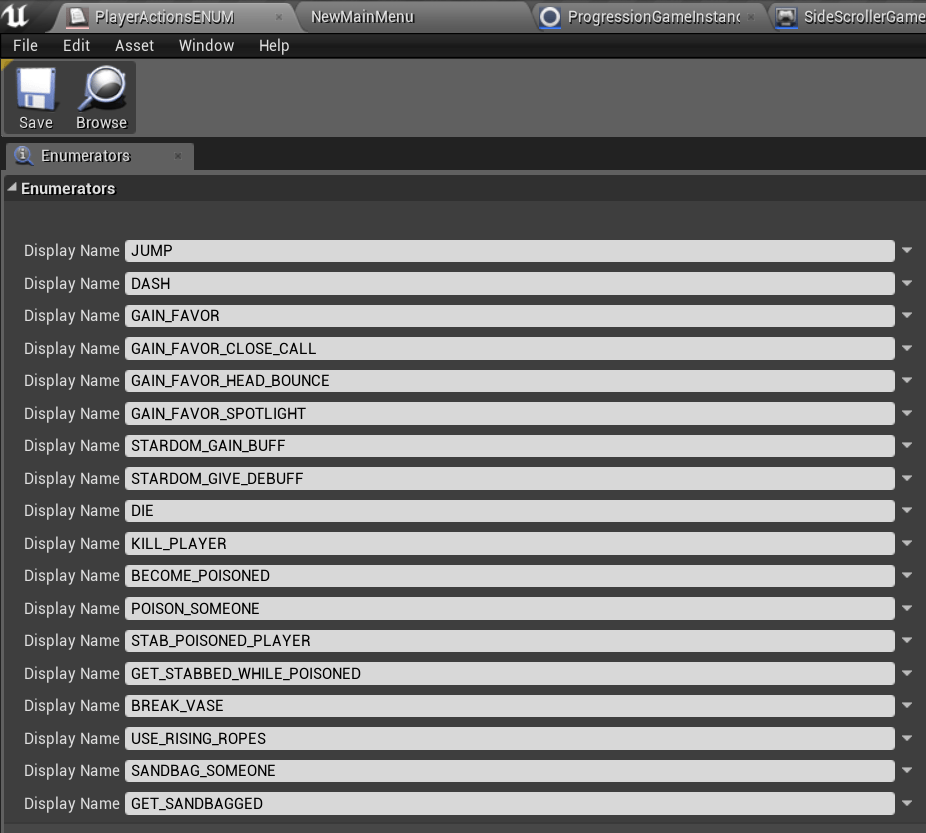Switch to the ProgressionGameInstance tab
The image size is (926, 833).
click(653, 17)
